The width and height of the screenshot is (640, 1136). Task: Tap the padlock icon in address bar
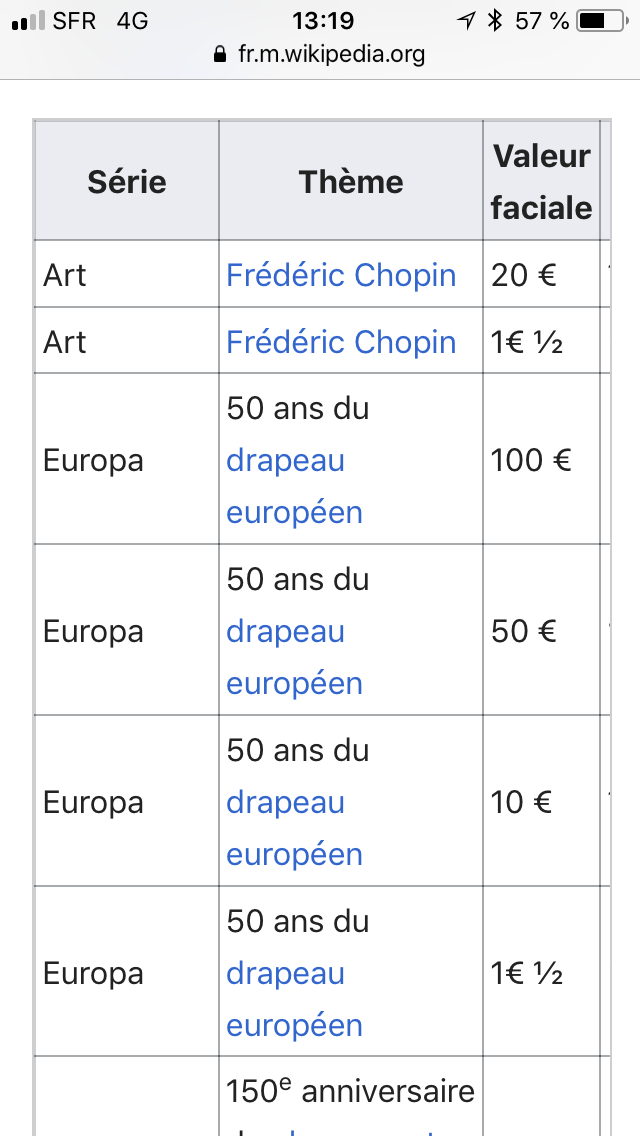[221, 54]
